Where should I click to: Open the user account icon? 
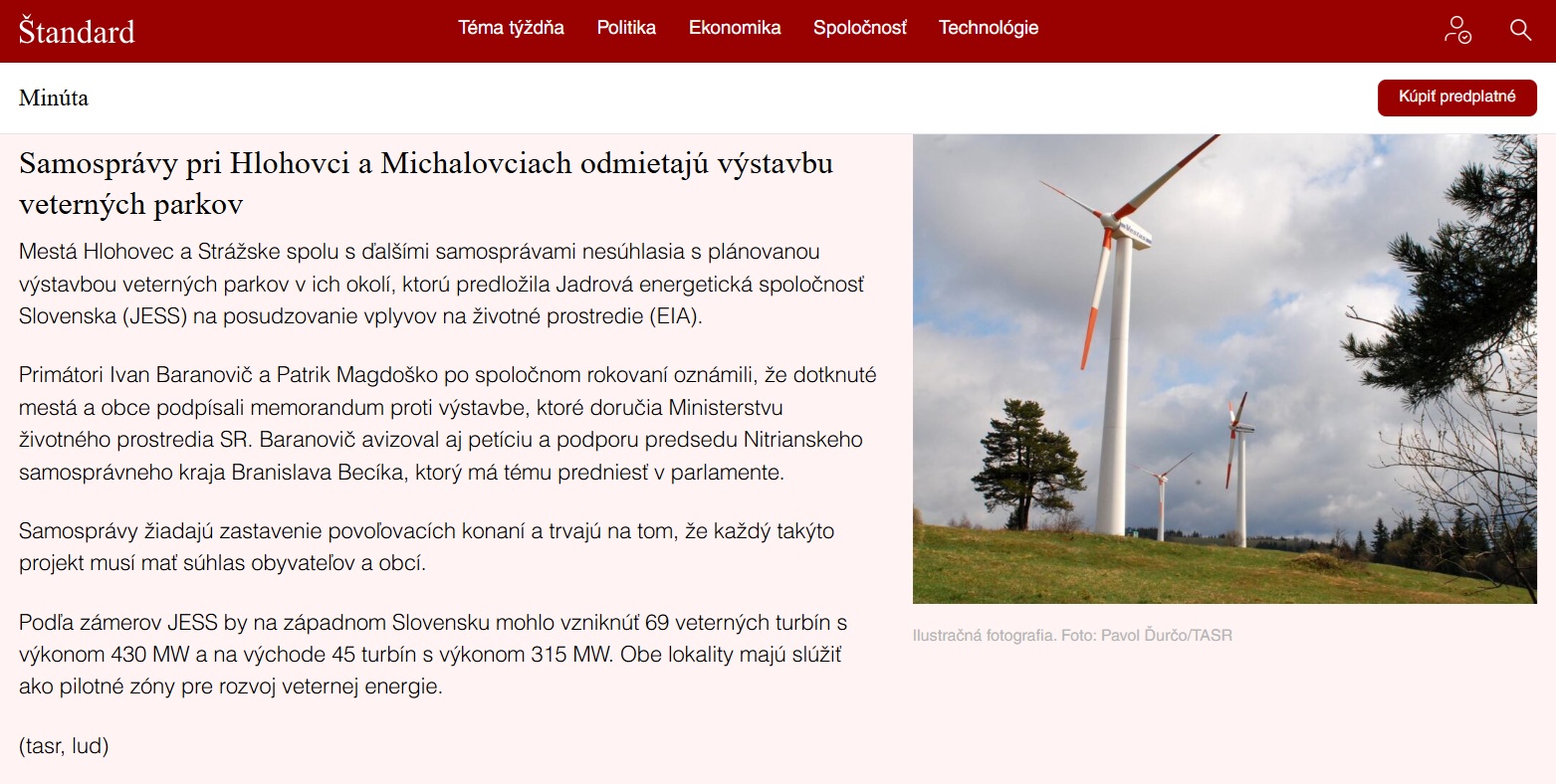click(1456, 31)
